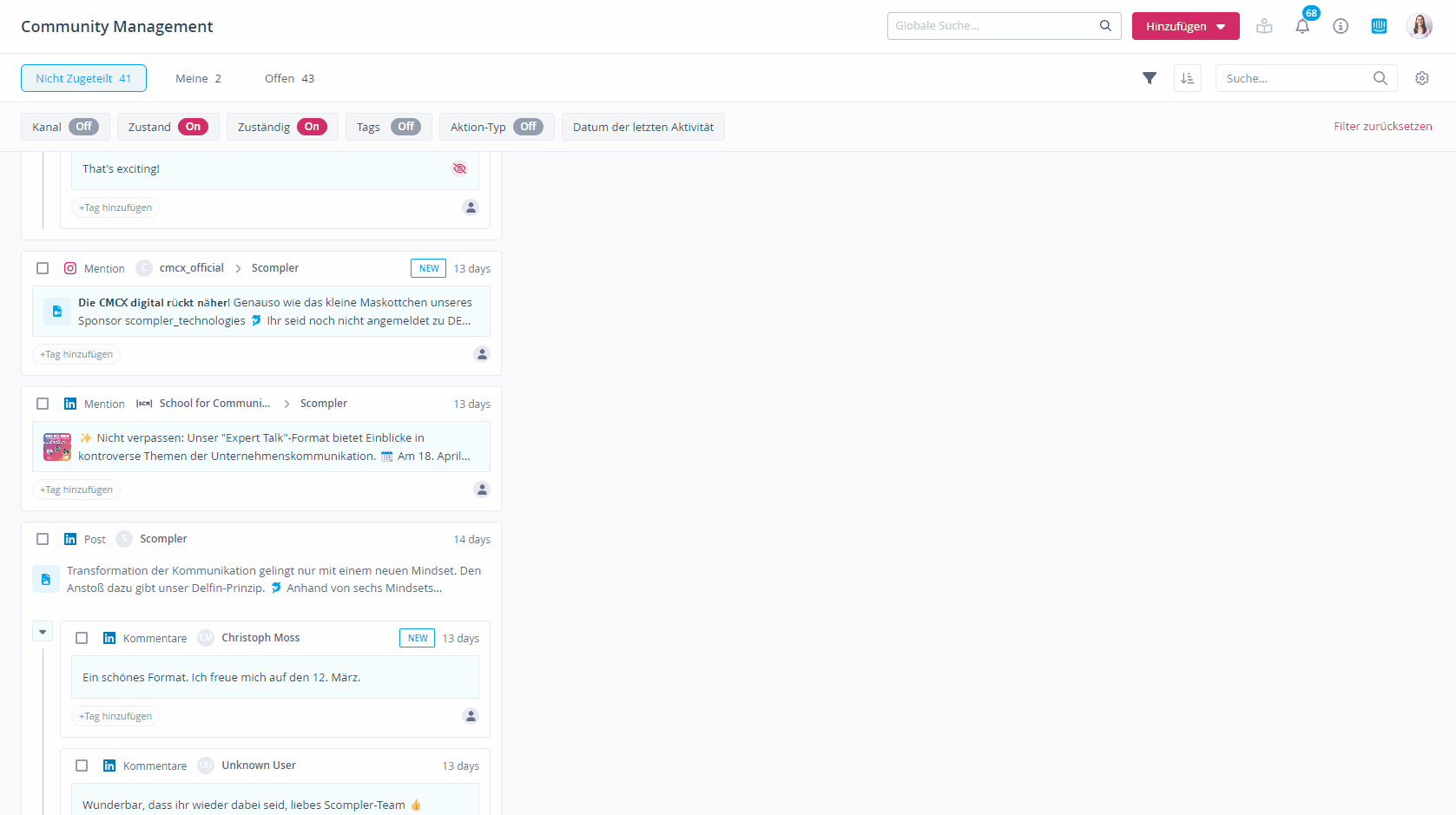
Task: Open the settings gear icon
Action: pyautogui.click(x=1422, y=78)
